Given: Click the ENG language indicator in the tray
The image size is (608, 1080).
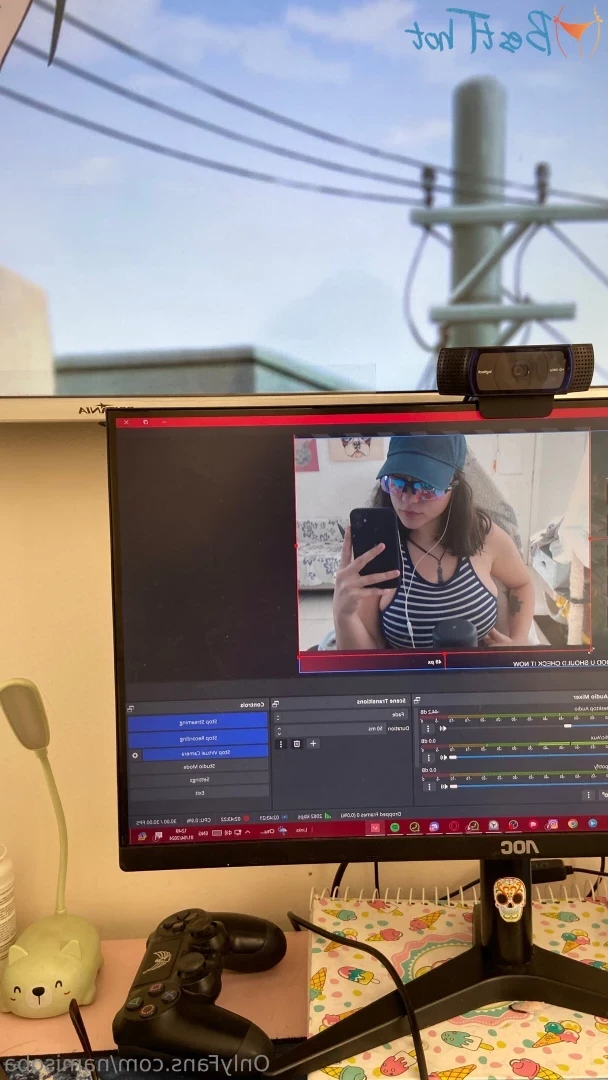Looking at the screenshot, I should pos(202,833).
